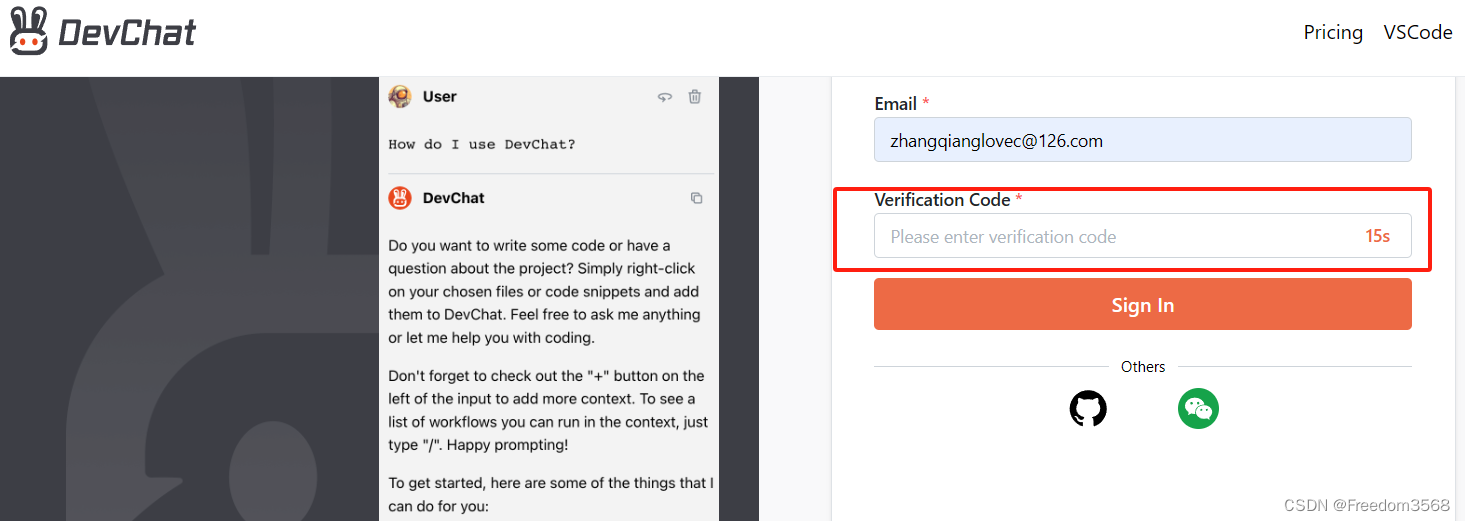This screenshot has width=1465, height=521.
Task: Click the 15s resend countdown
Action: point(1377,237)
